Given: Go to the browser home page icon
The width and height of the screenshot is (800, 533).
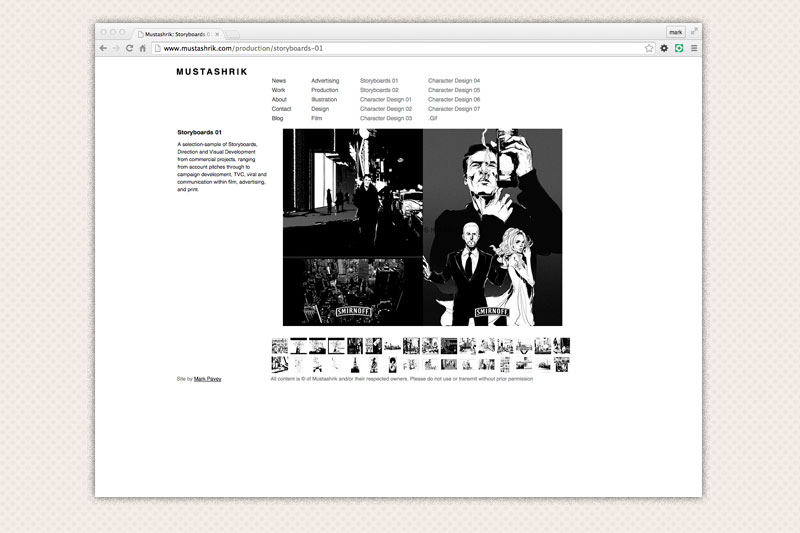Looking at the screenshot, I should [143, 48].
